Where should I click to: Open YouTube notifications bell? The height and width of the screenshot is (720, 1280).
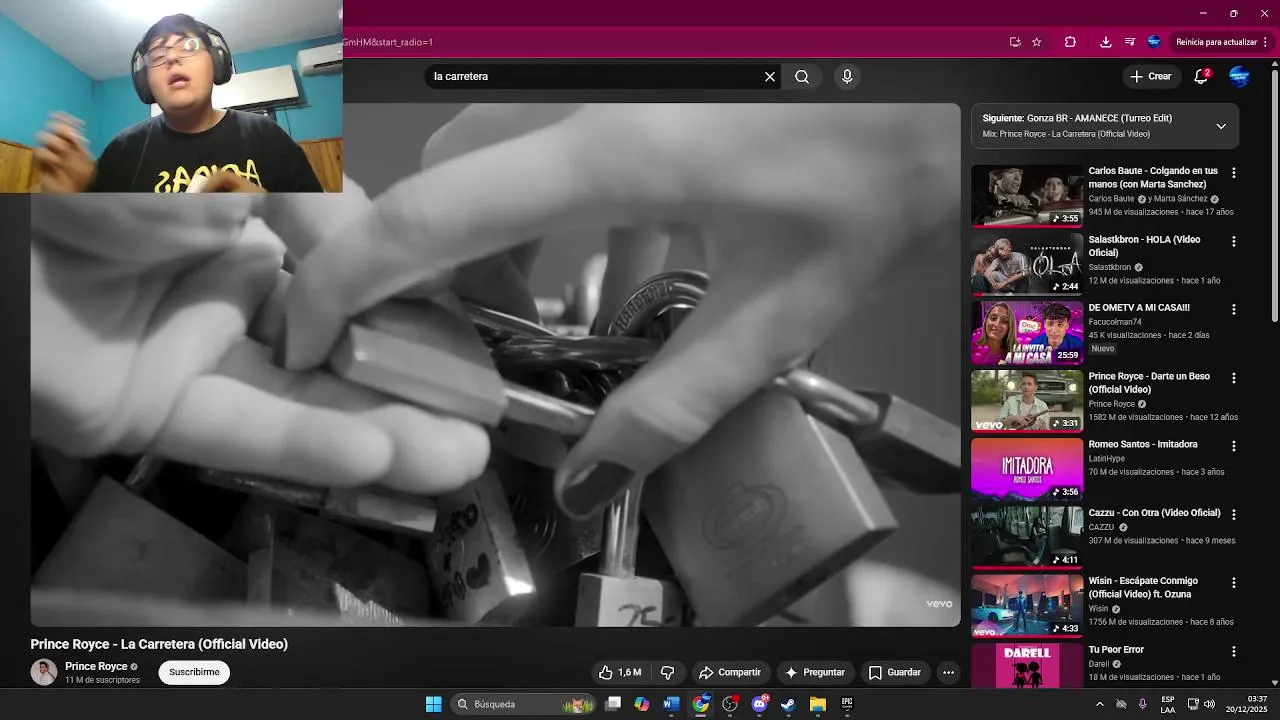[x=1202, y=76]
